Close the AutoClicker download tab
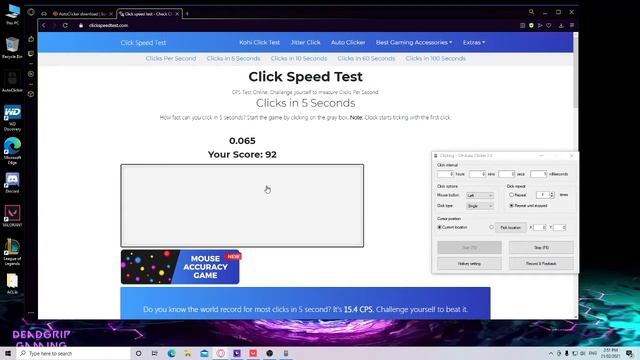This screenshot has width=640, height=360. [x=111, y=14]
